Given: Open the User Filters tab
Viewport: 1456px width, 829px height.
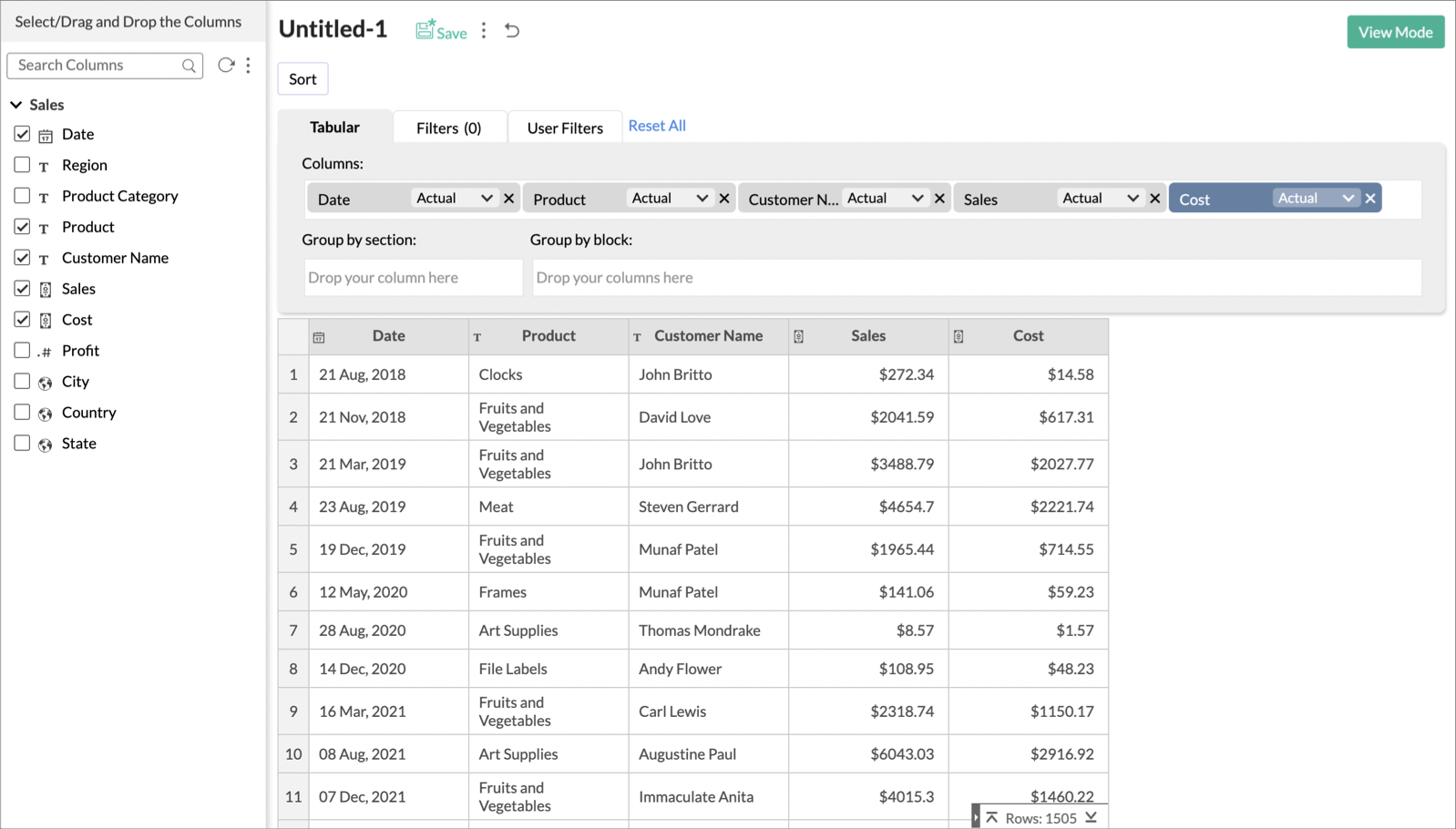Looking at the screenshot, I should click(565, 128).
